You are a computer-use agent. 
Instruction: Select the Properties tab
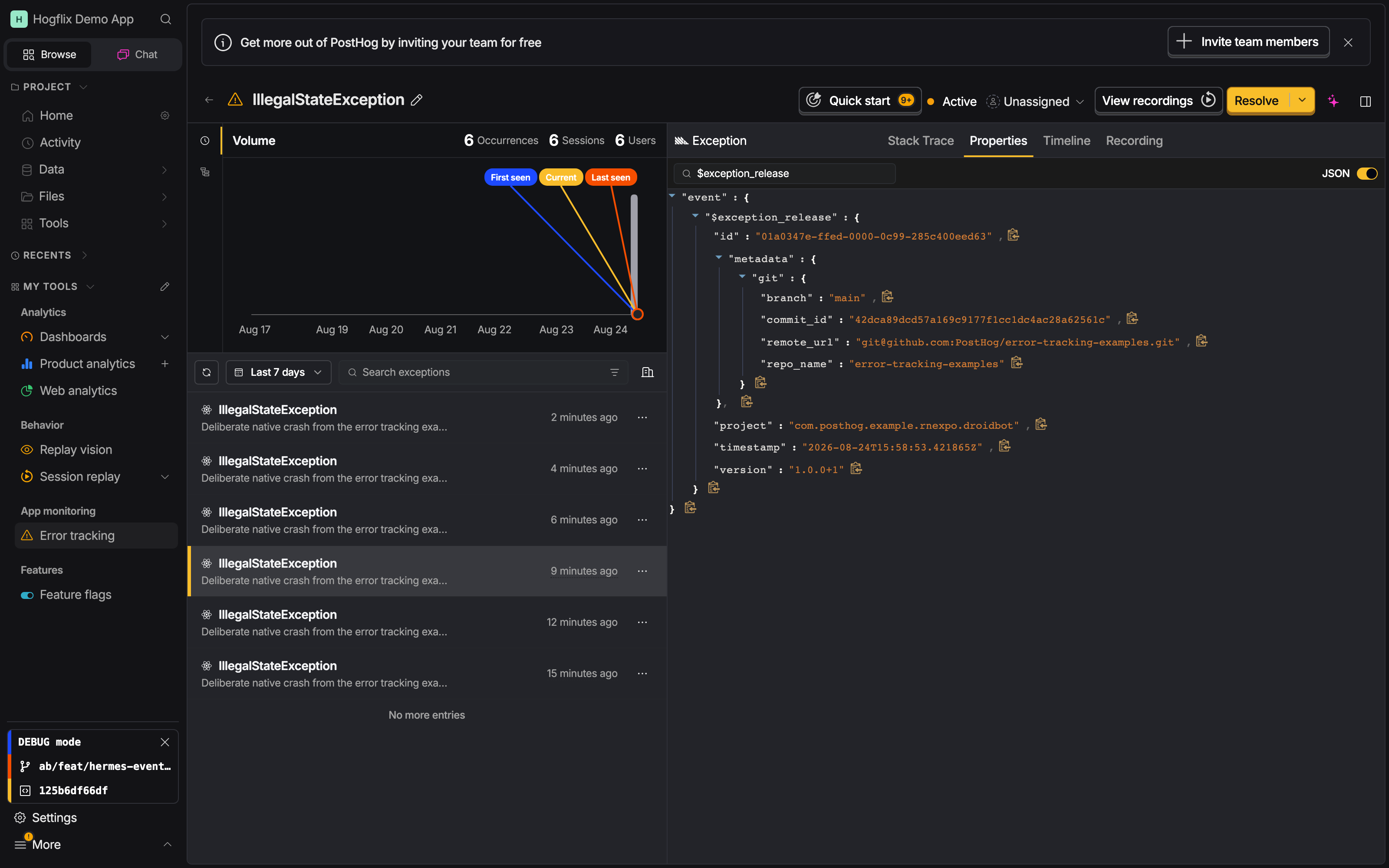[x=998, y=141]
